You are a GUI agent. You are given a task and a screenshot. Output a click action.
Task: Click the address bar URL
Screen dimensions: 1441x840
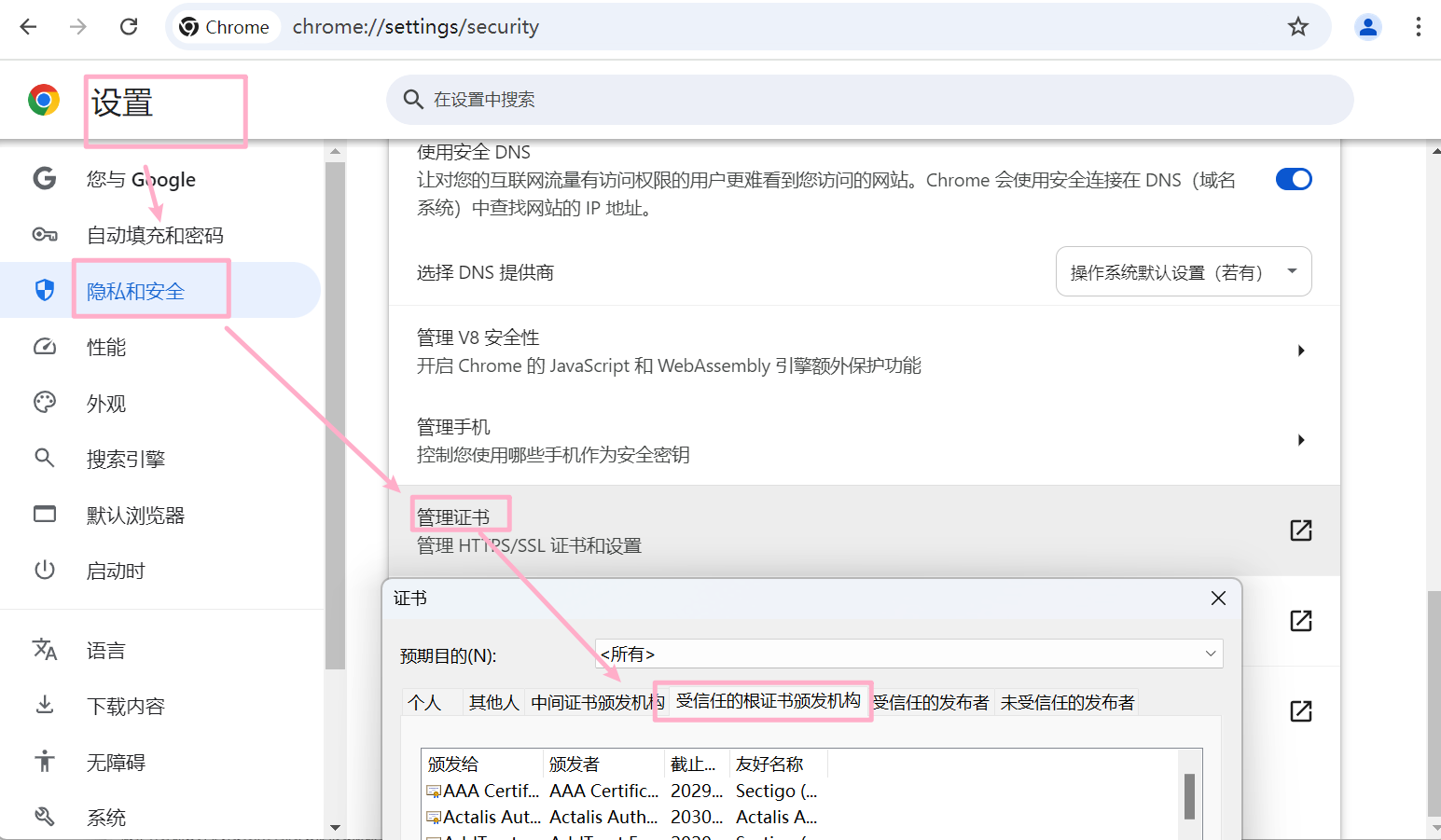[x=416, y=27]
